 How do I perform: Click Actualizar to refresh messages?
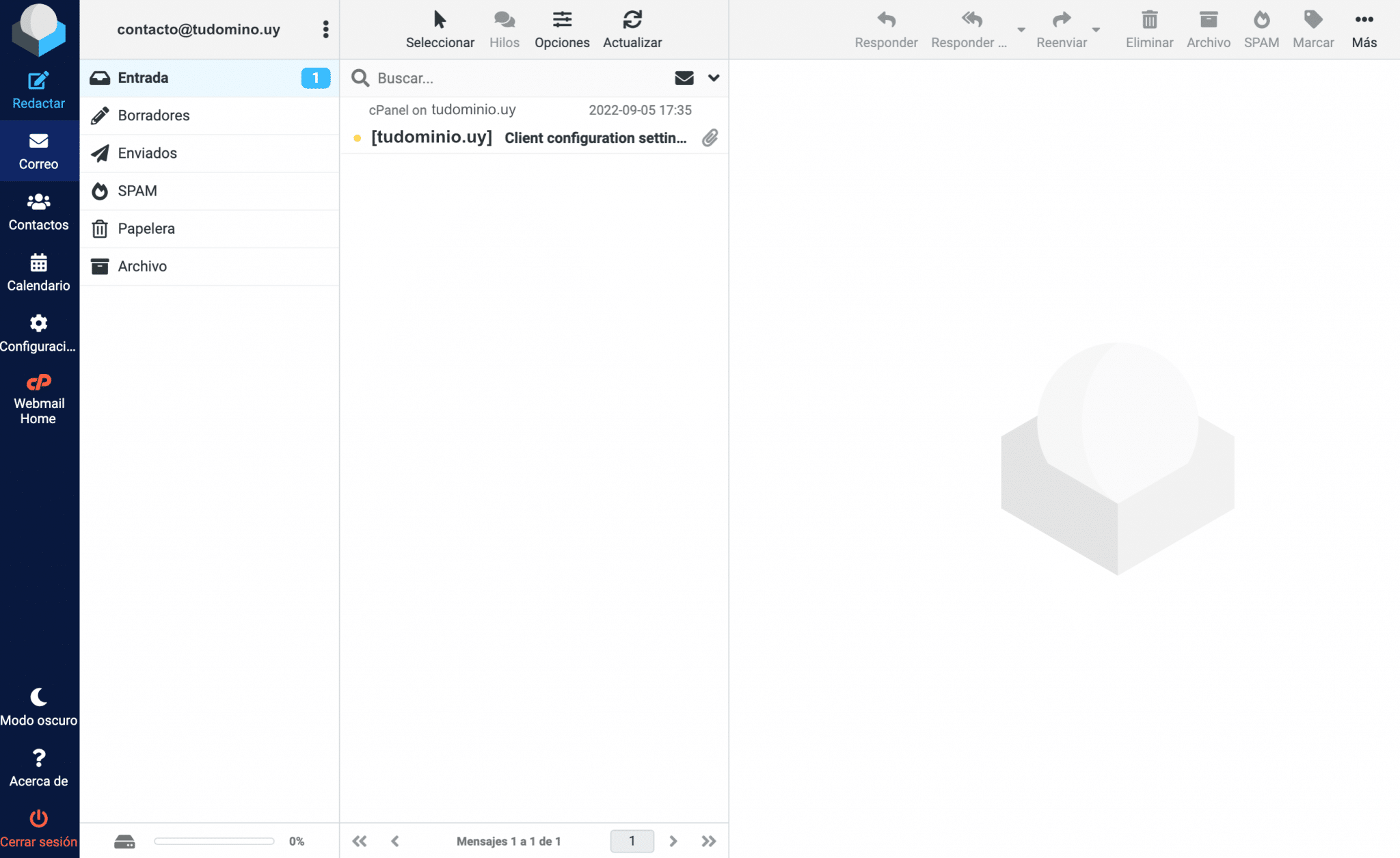tap(632, 20)
